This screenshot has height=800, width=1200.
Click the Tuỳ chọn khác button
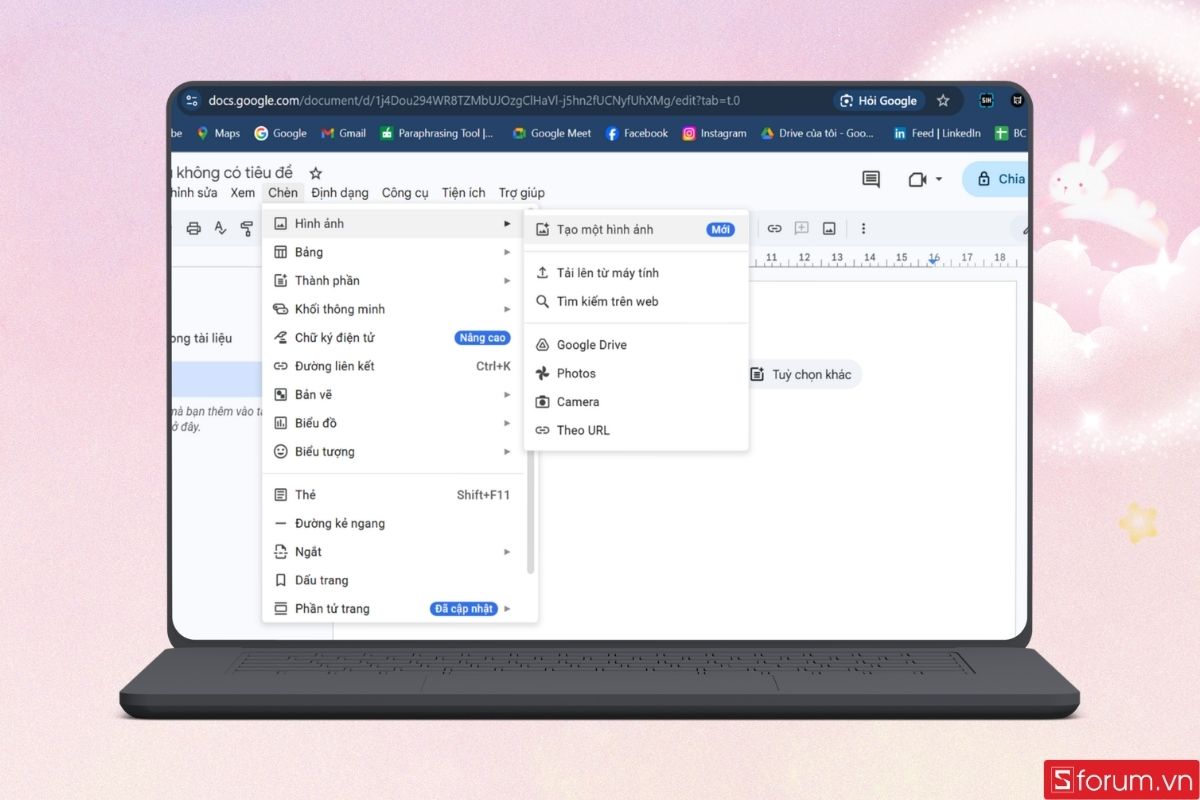[803, 375]
